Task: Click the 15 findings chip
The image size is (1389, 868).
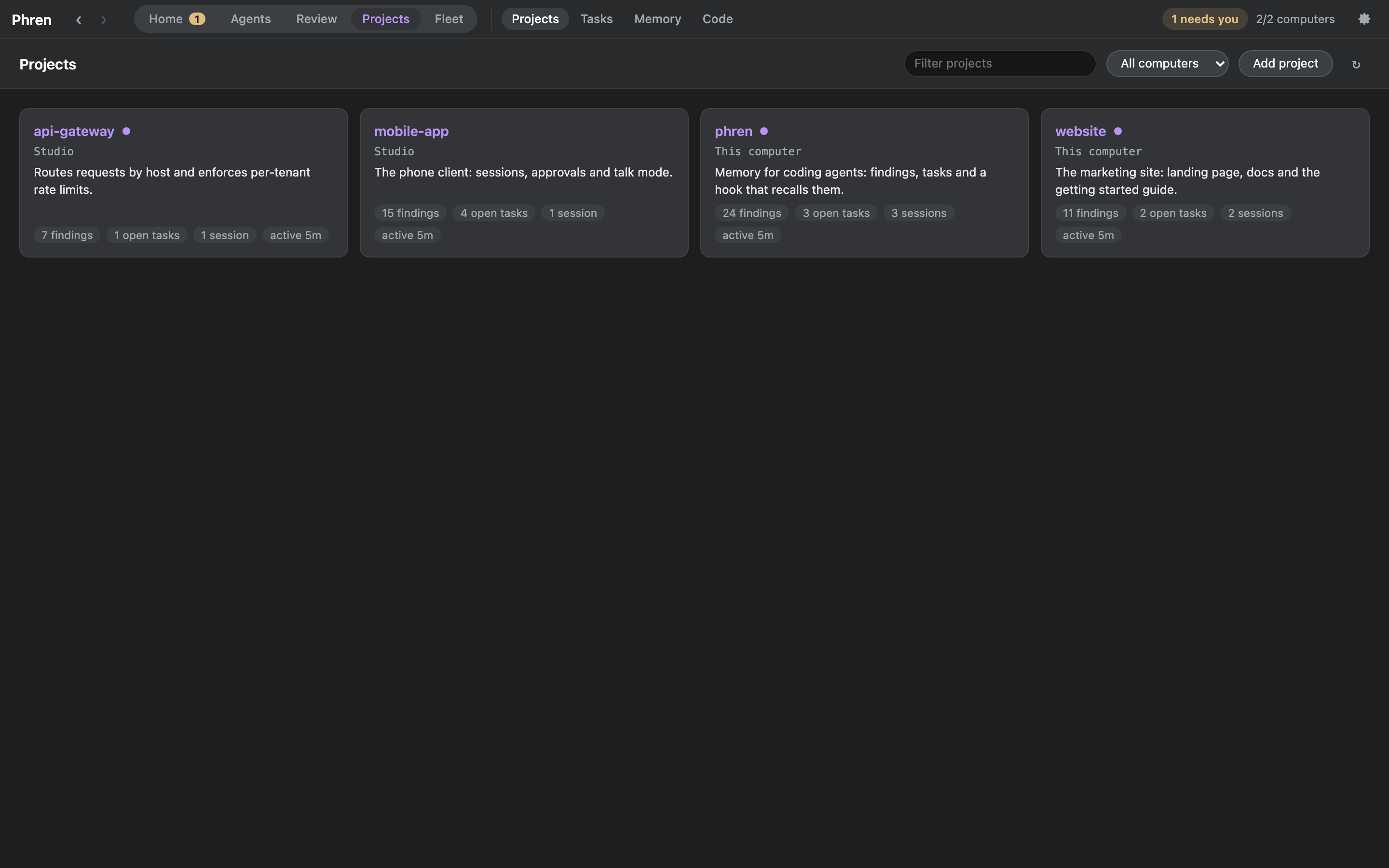Action: tap(410, 213)
